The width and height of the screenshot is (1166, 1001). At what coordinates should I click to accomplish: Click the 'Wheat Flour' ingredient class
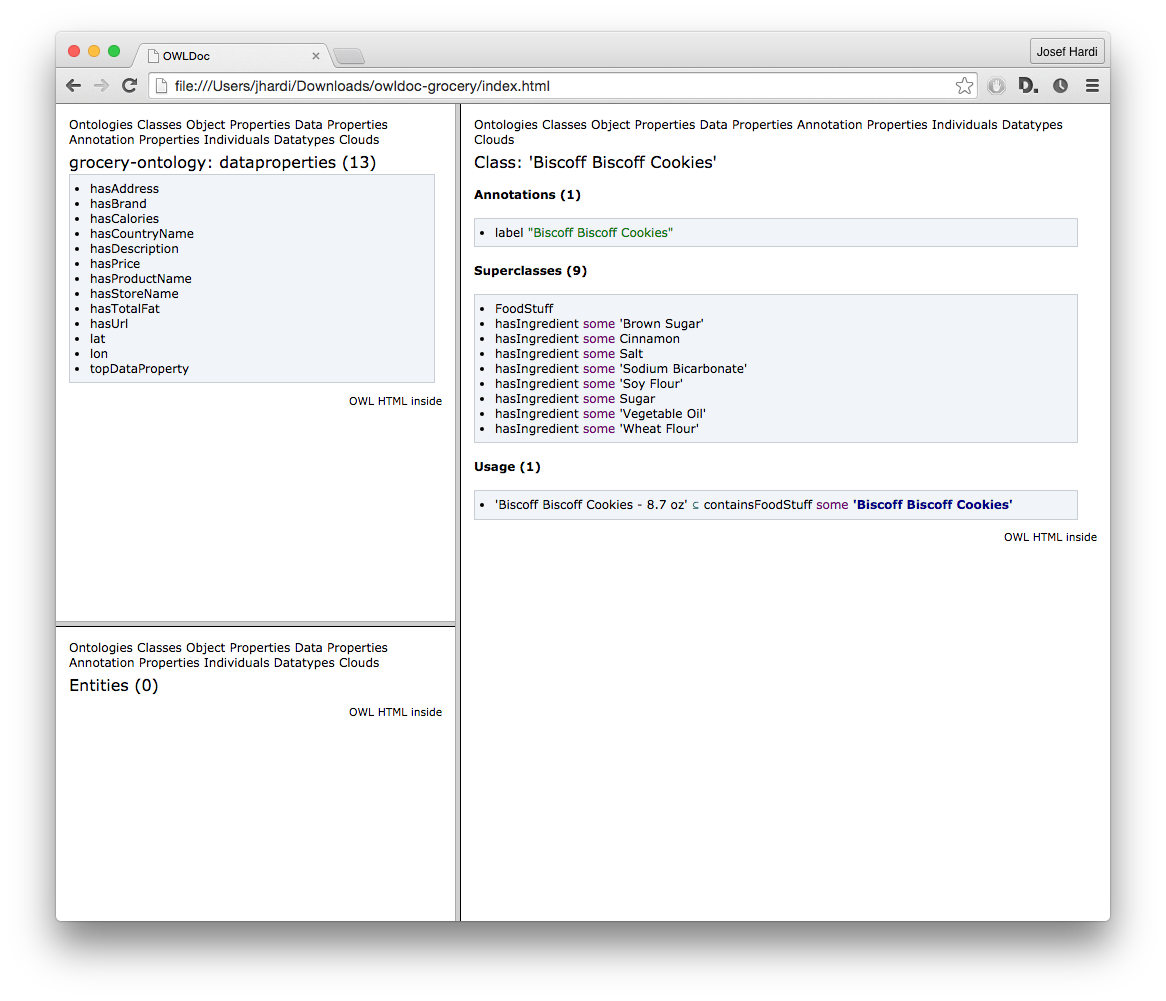(659, 428)
